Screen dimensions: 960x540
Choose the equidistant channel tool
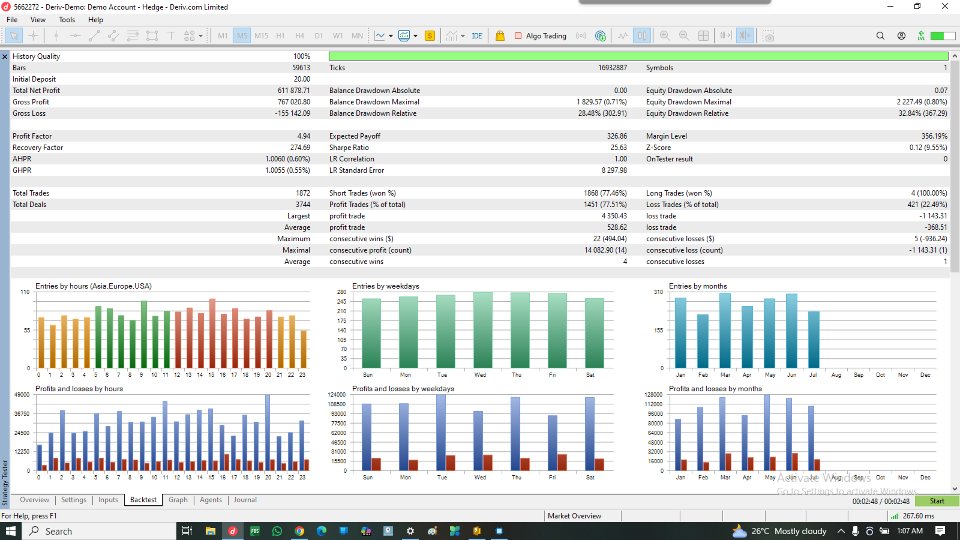113,36
